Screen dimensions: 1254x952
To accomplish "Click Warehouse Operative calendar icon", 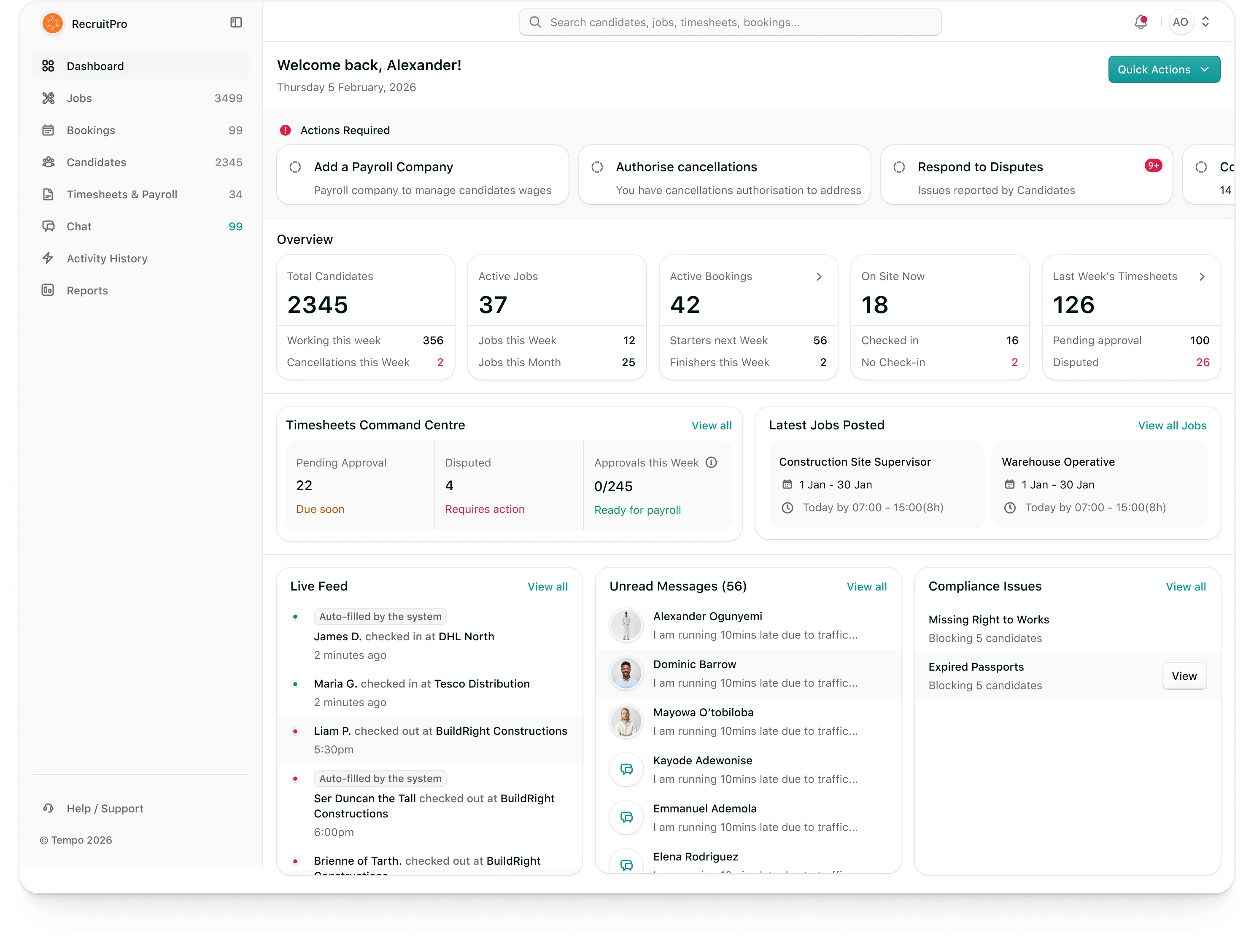I will coord(1010,484).
